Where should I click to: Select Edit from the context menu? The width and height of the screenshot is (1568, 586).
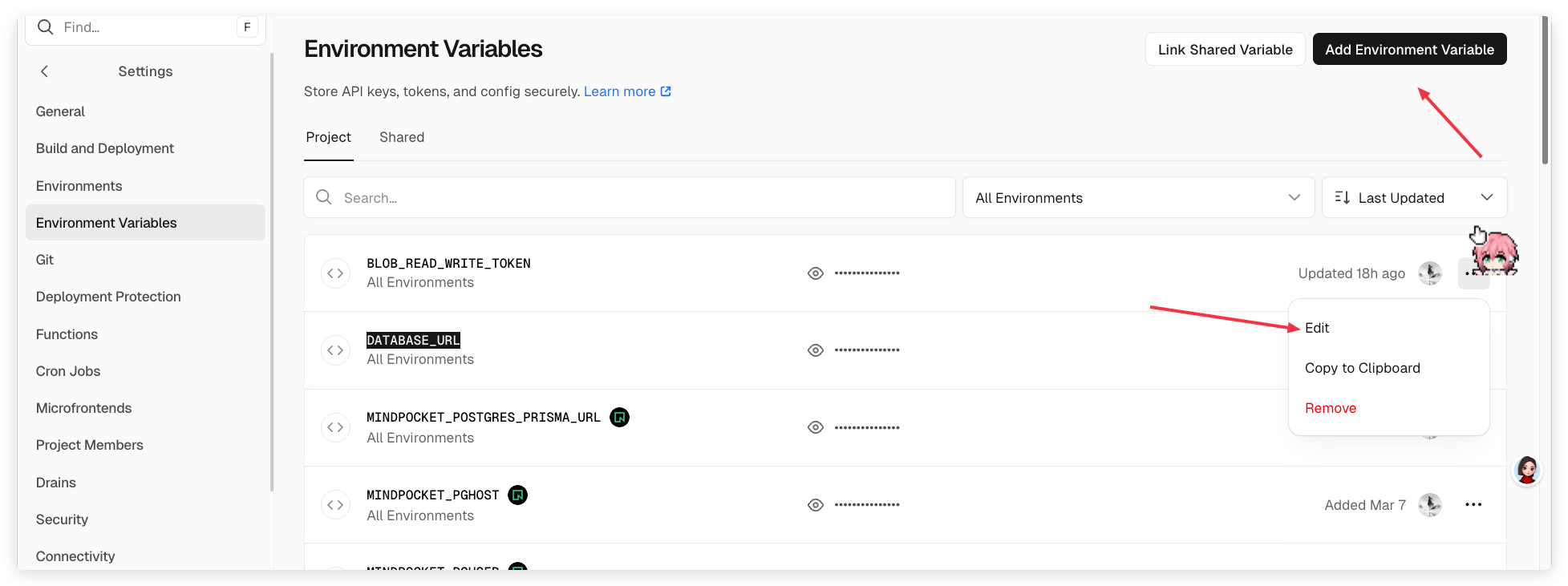[x=1317, y=328]
